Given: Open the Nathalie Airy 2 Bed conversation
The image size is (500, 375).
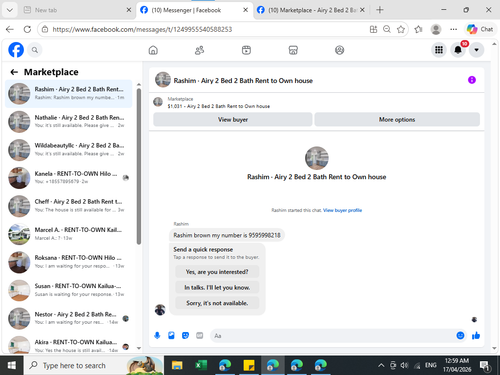Looking at the screenshot, I should pos(69,122).
